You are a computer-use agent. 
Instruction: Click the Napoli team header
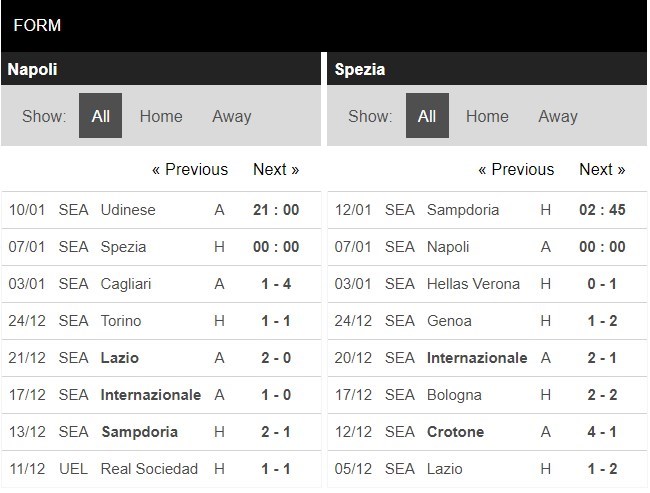pyautogui.click(x=32, y=69)
